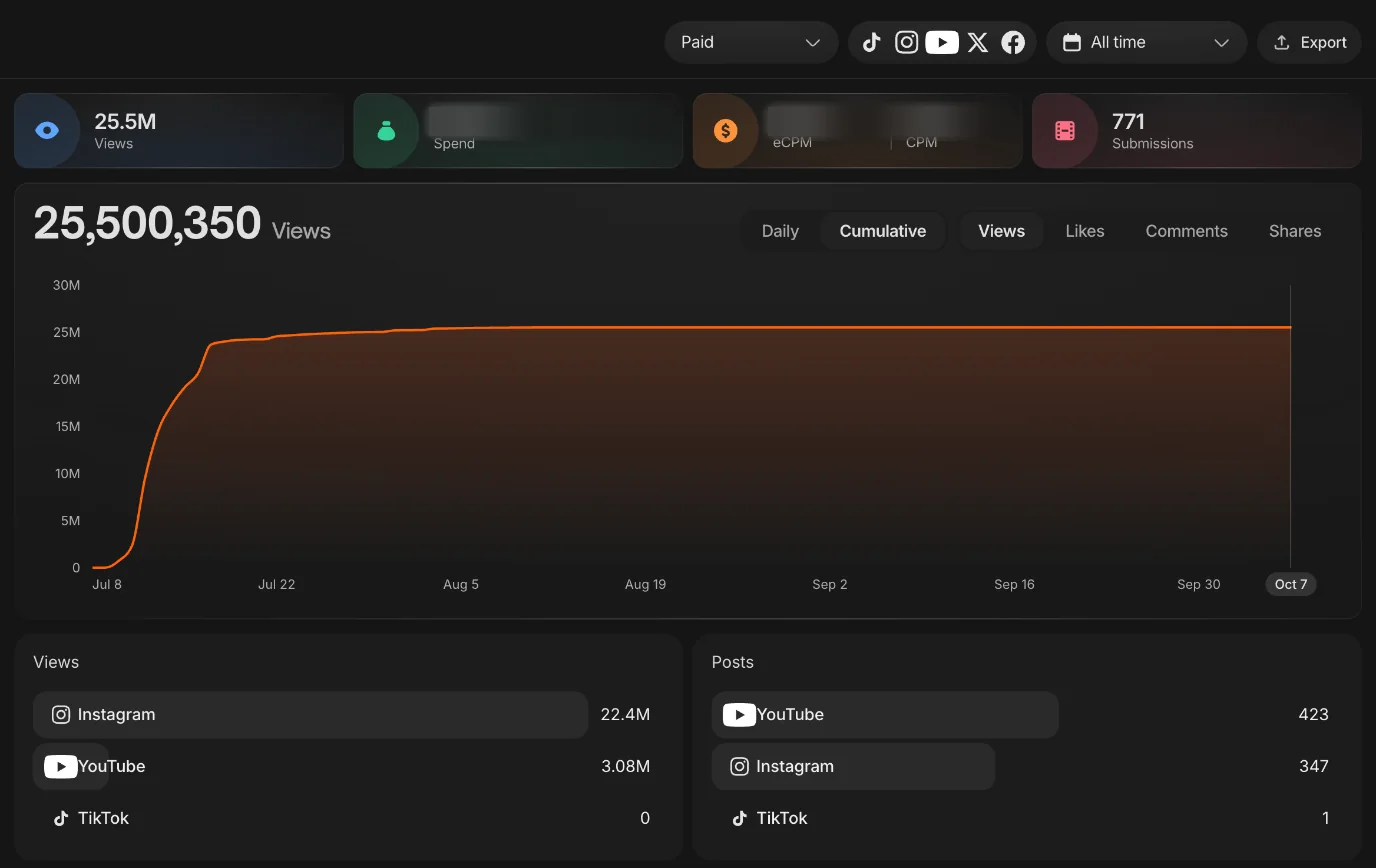Open the Paid filter dropdown
Viewport: 1376px width, 868px height.
[751, 42]
